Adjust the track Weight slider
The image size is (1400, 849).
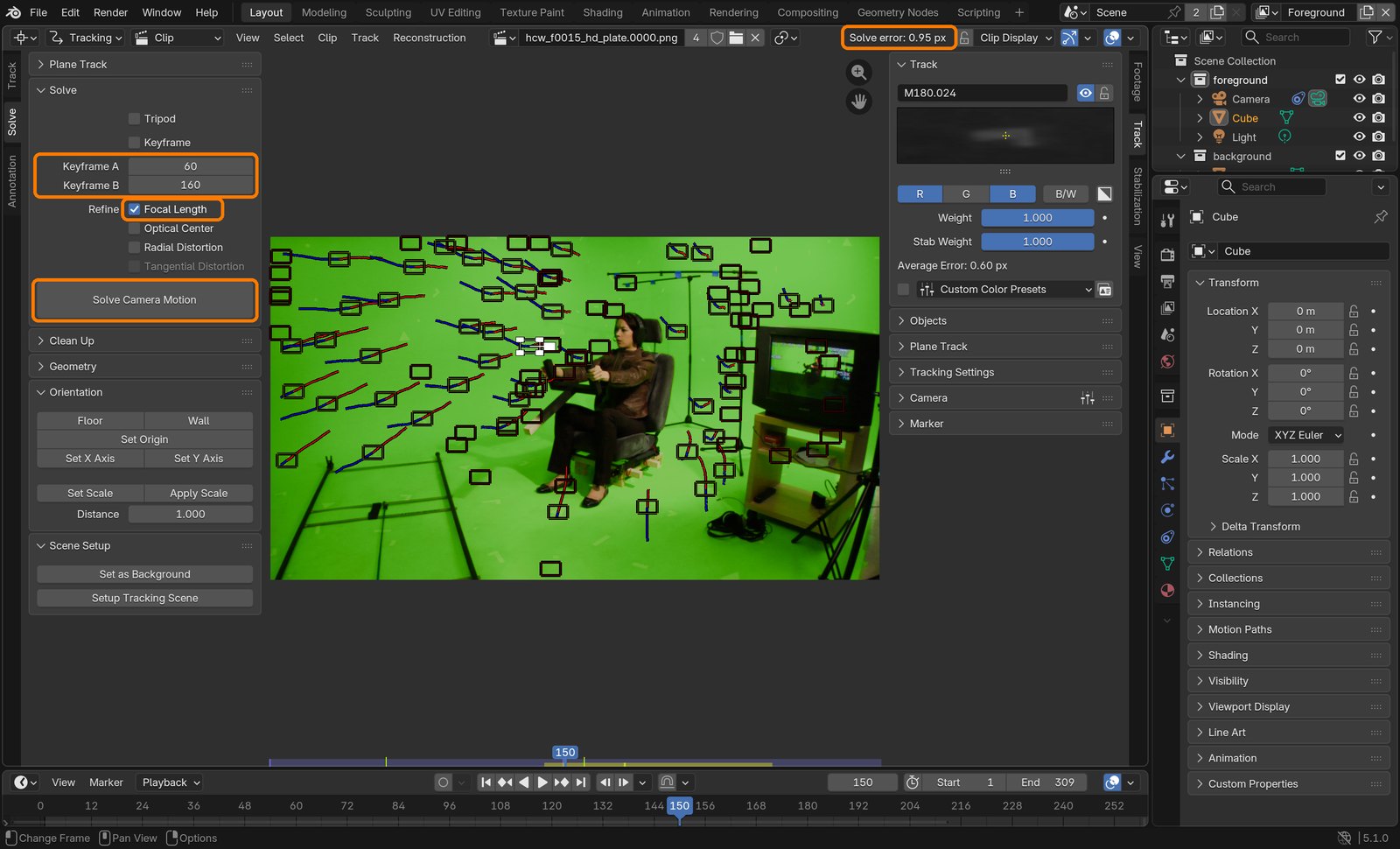point(1037,218)
